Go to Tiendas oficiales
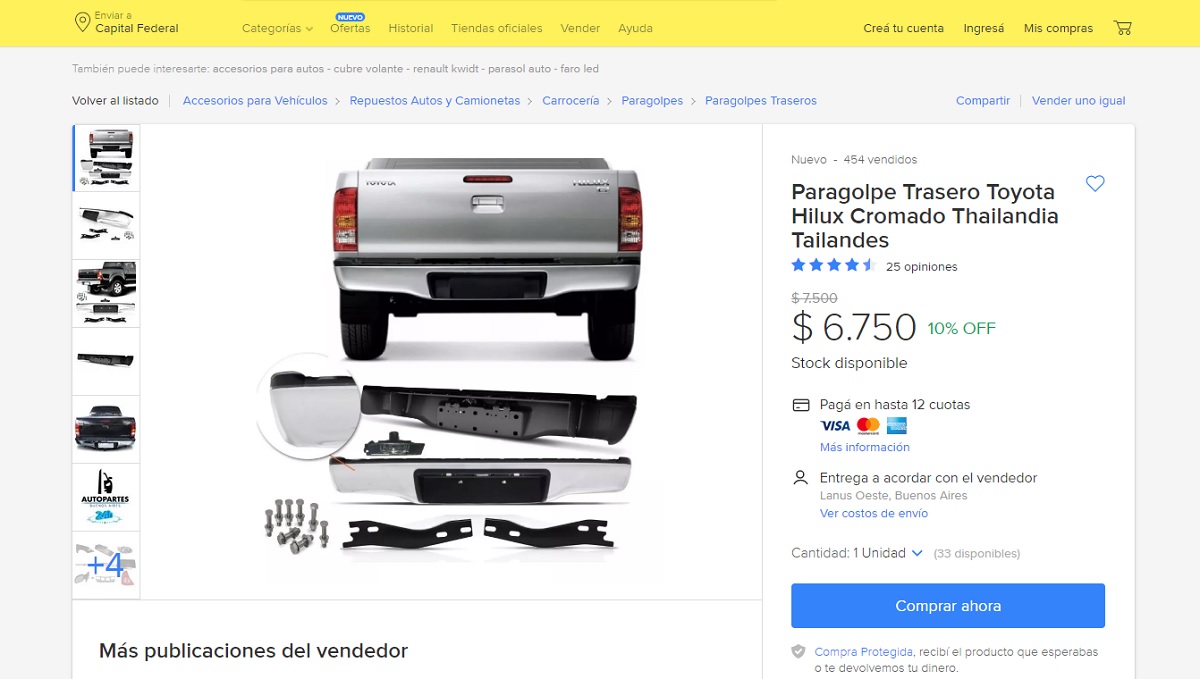This screenshot has width=1200, height=679. (496, 28)
